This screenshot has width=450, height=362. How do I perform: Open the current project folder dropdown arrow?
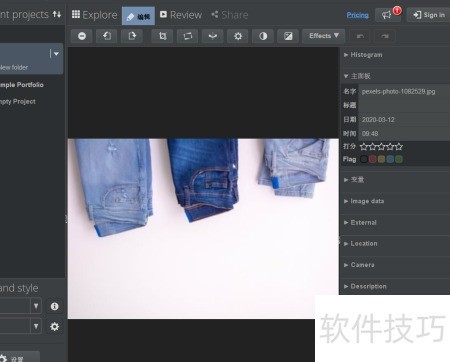56,54
